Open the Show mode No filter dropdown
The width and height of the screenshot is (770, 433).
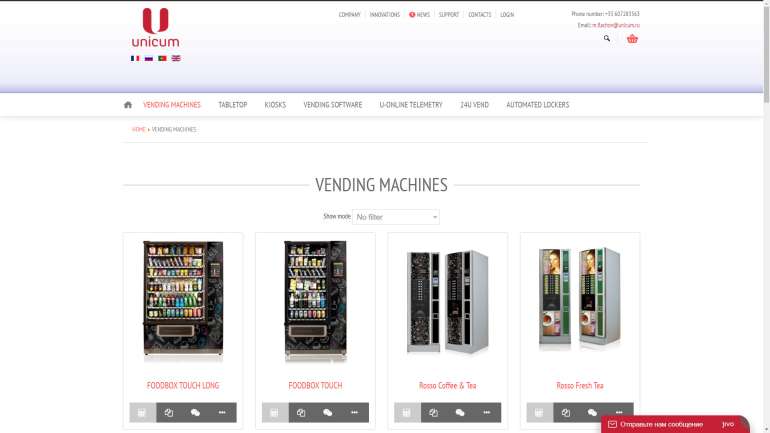(x=396, y=217)
